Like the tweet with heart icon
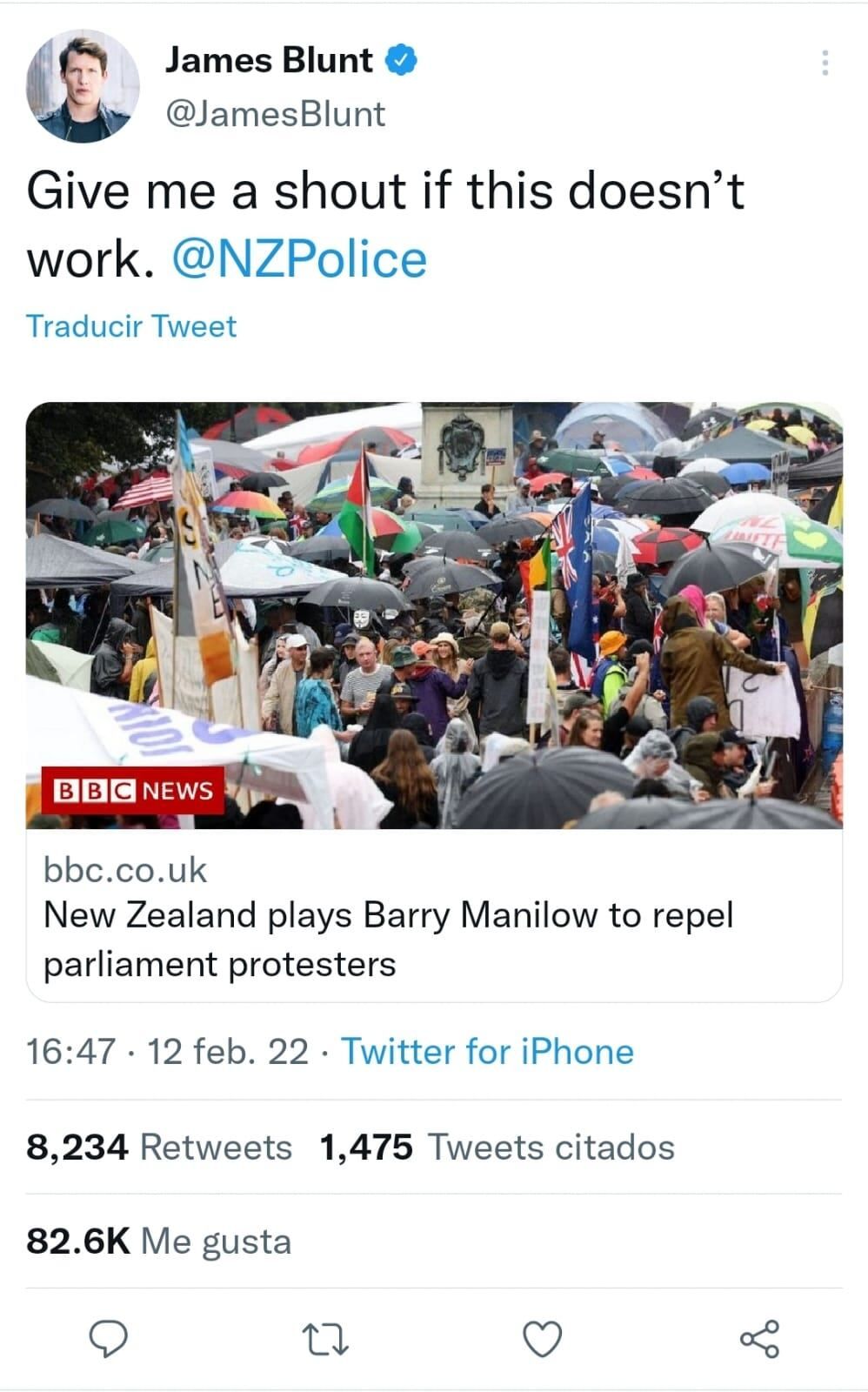The width and height of the screenshot is (868, 1392). [542, 1339]
